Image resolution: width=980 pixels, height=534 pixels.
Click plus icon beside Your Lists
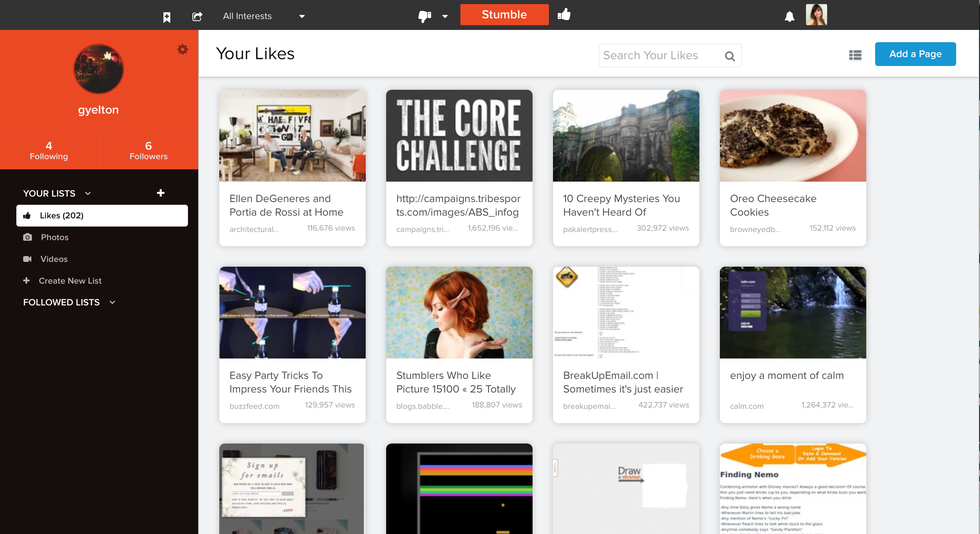(x=161, y=193)
